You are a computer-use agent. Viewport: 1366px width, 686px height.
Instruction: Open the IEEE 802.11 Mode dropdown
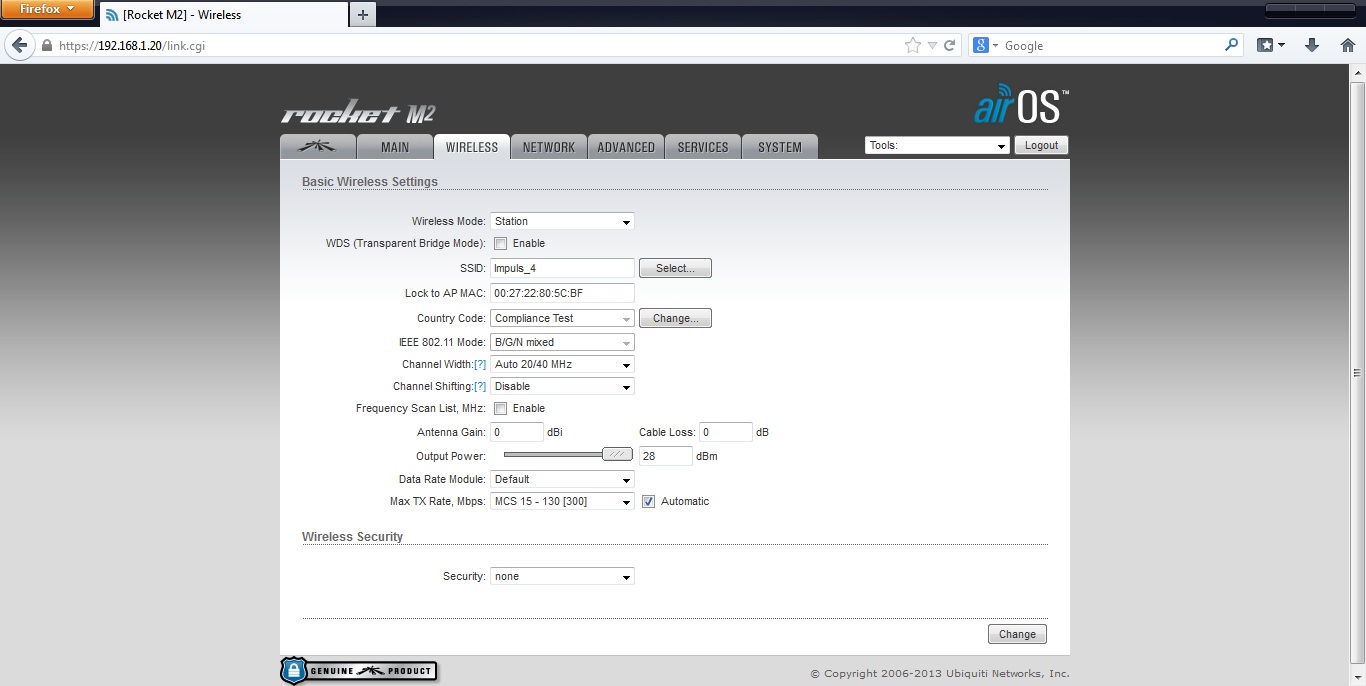[x=562, y=342]
